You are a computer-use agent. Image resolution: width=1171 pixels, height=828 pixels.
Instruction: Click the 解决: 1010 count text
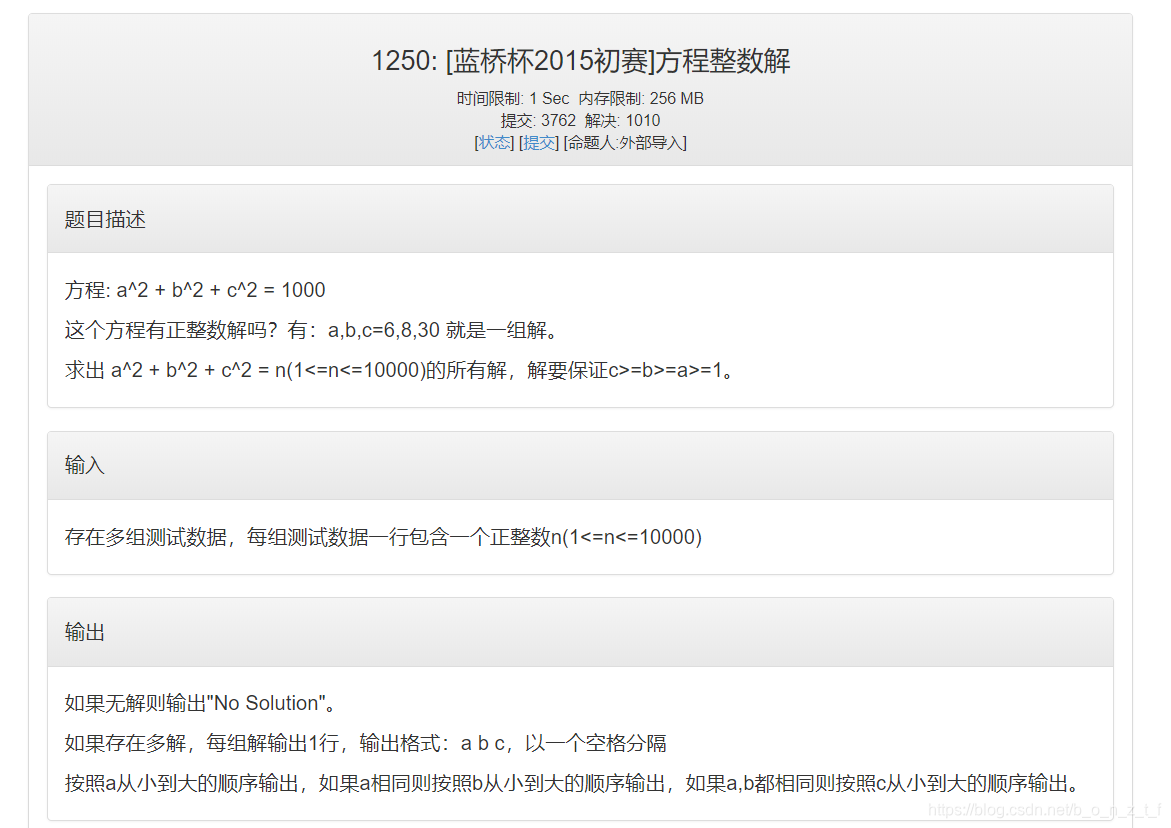[623, 120]
